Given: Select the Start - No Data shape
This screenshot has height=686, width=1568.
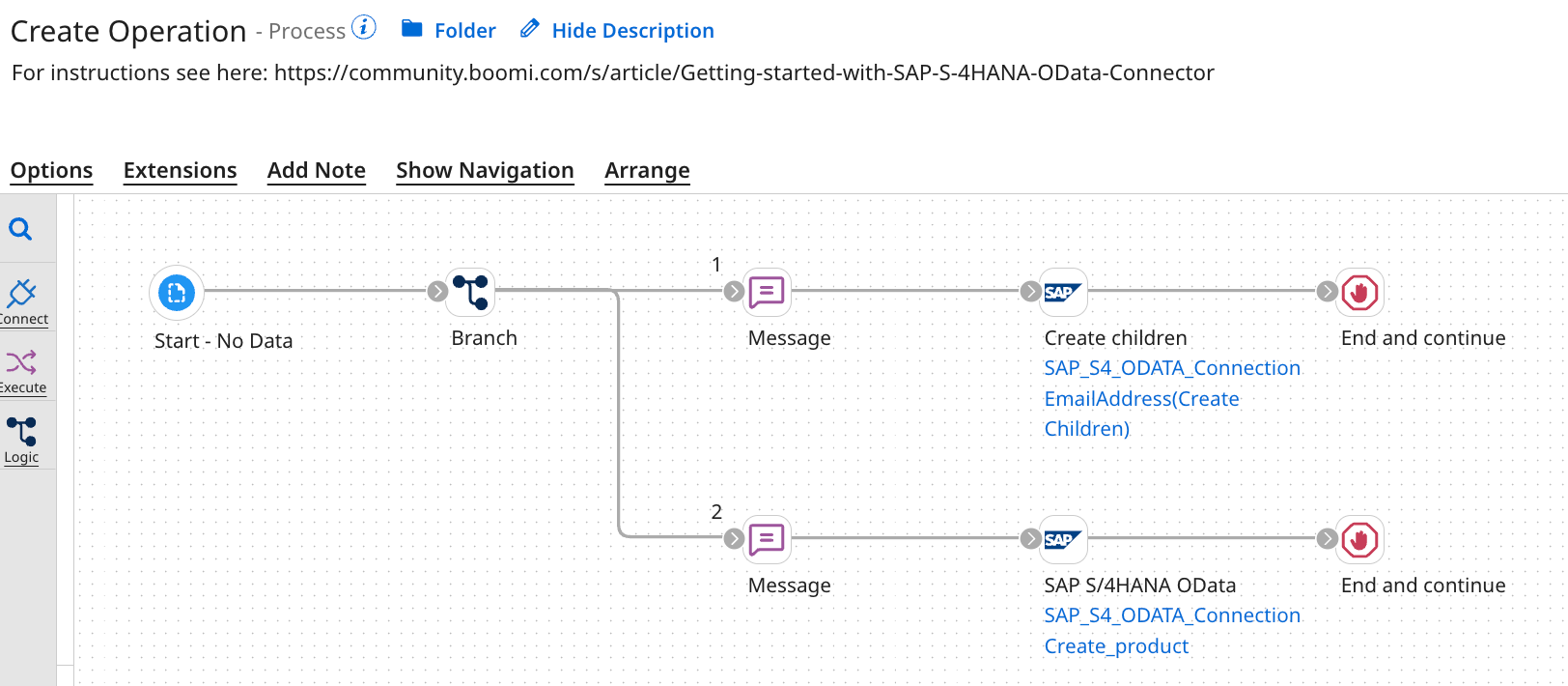Looking at the screenshot, I should click(x=177, y=293).
